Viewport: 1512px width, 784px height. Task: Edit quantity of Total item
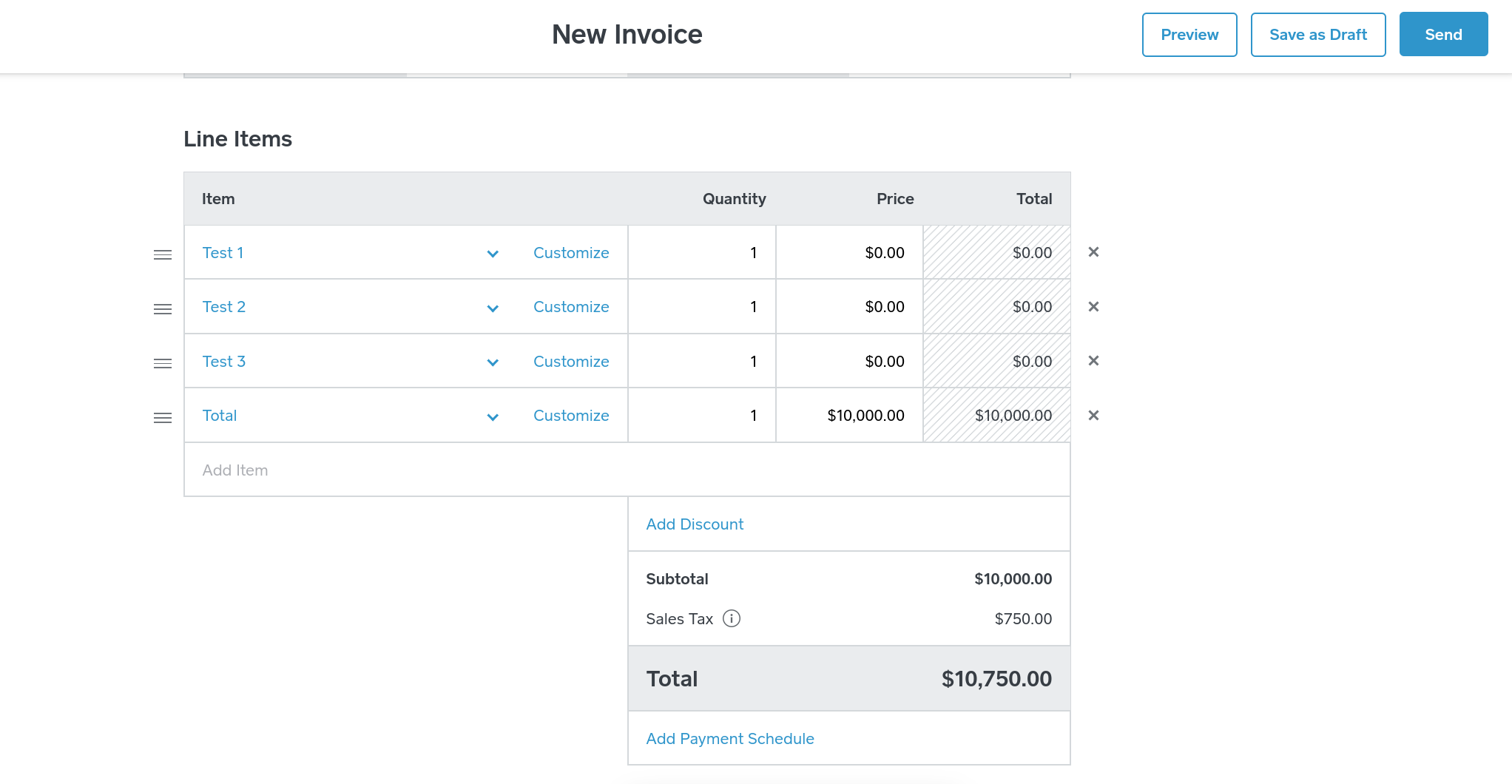click(702, 416)
